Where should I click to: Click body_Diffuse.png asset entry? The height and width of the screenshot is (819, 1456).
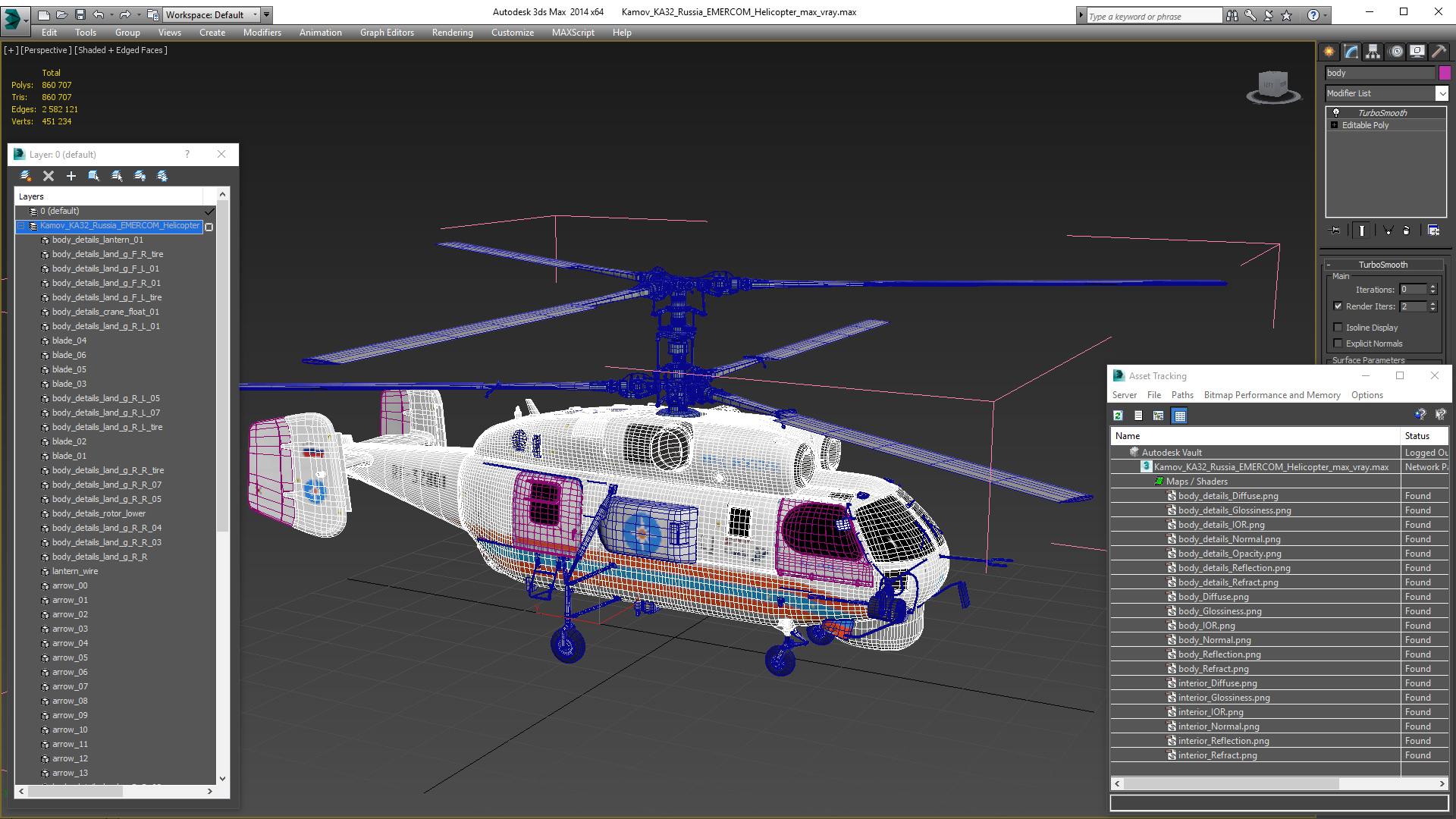click(1213, 597)
